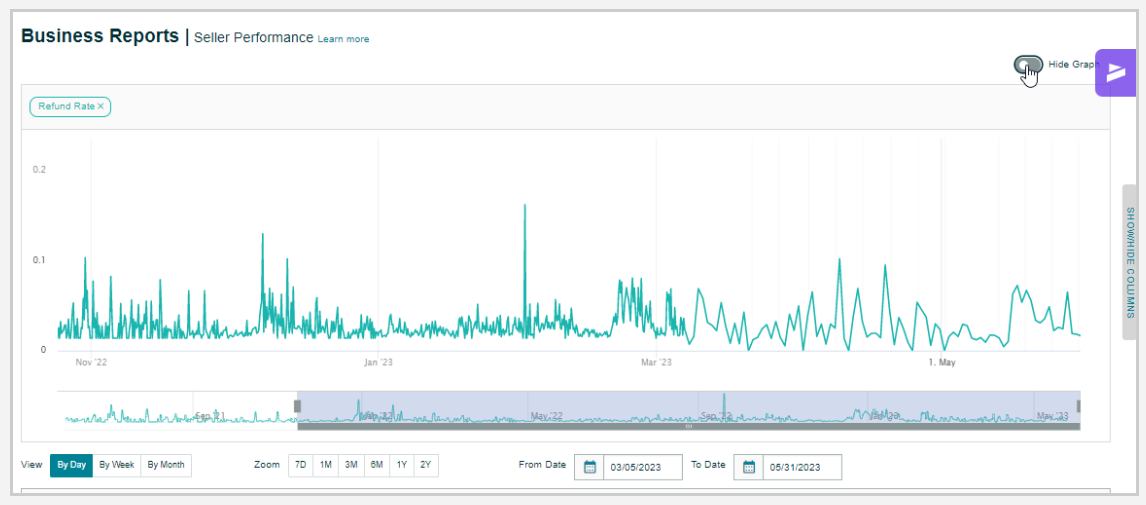
Task: Click the navigator's bottom scrollbar grip
Action: 688,426
